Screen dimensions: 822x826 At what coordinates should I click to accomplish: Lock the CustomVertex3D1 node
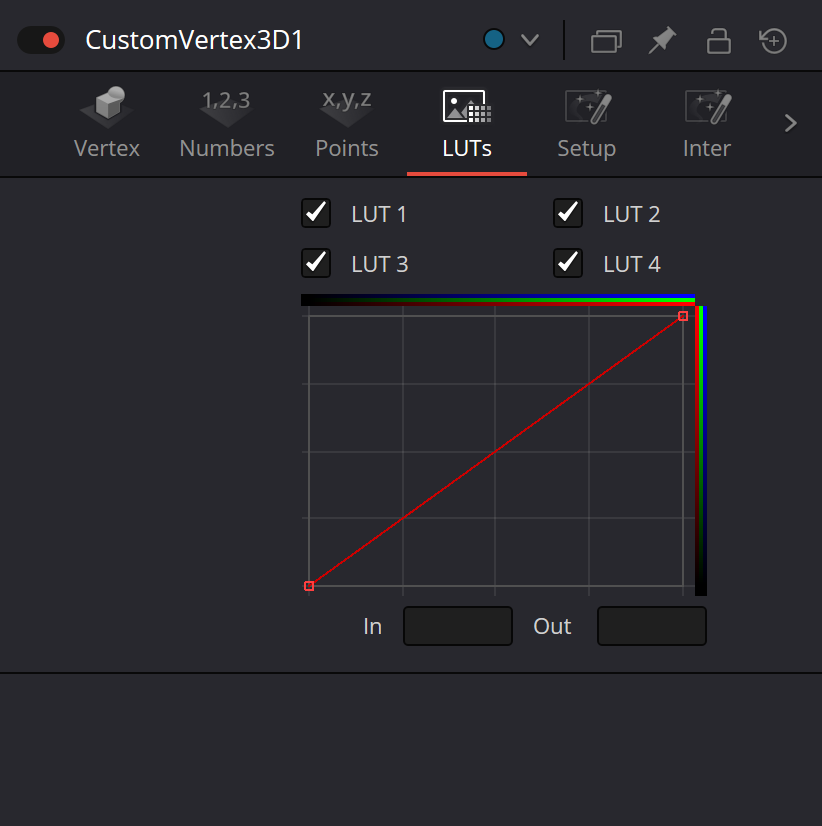718,41
